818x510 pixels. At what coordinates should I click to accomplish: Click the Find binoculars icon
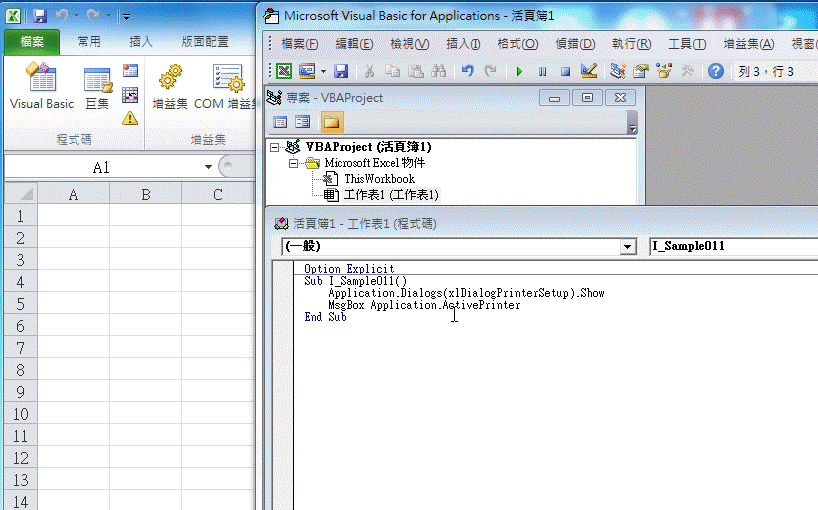438,71
